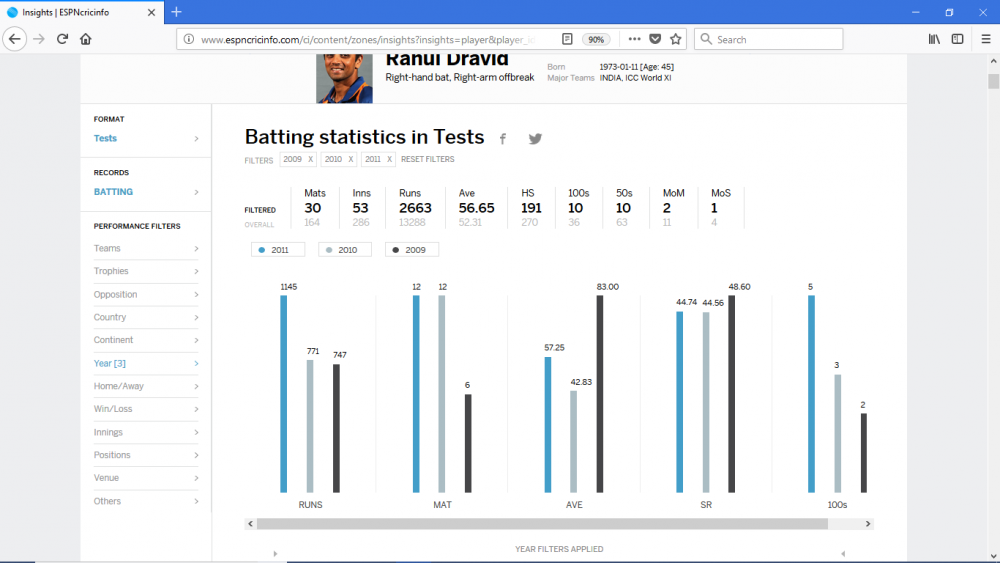Select the Insights ESPNcricinfo browser tab

tap(82, 12)
